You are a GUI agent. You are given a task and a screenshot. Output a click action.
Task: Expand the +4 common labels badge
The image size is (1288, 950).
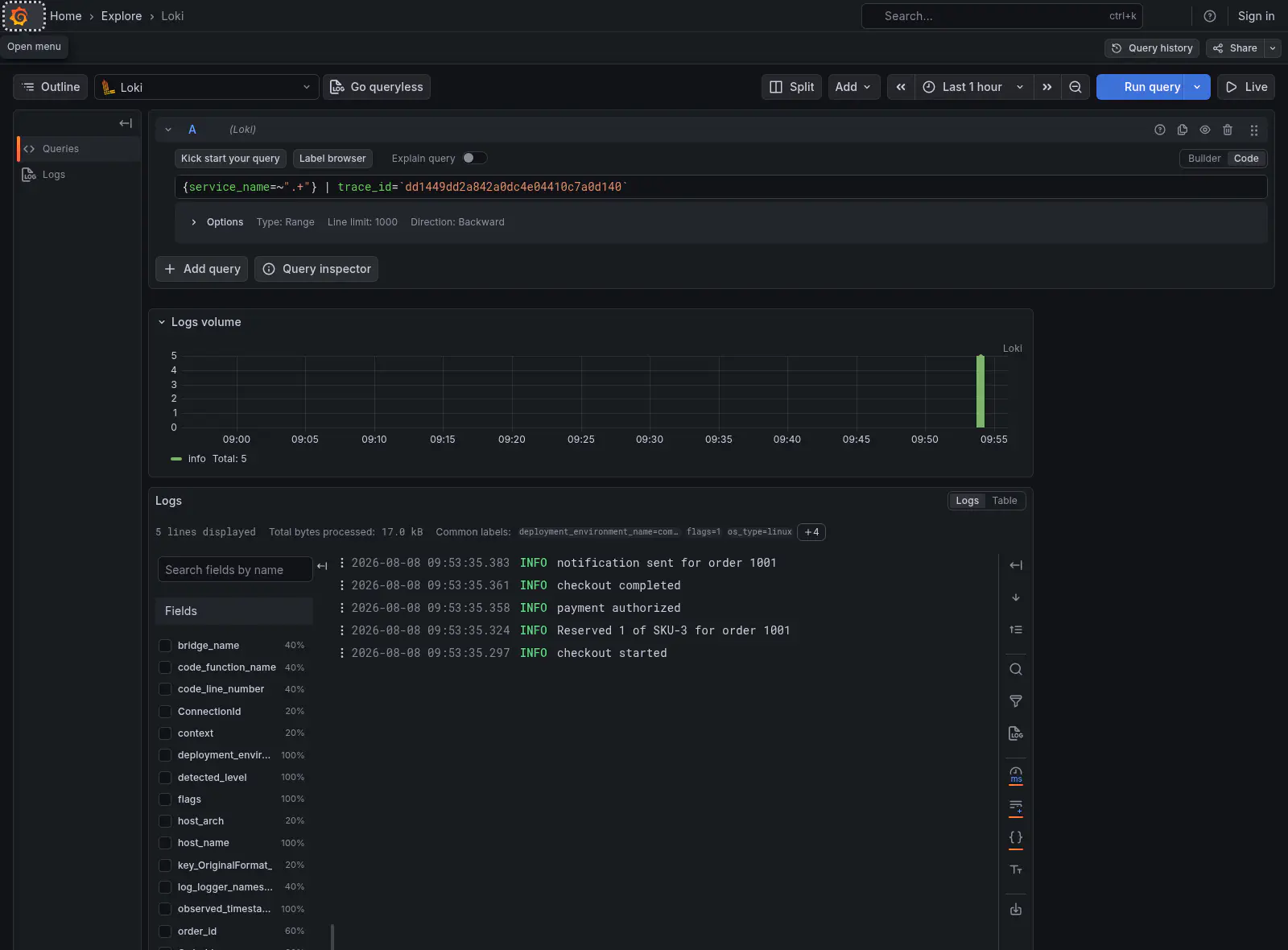pyautogui.click(x=811, y=532)
